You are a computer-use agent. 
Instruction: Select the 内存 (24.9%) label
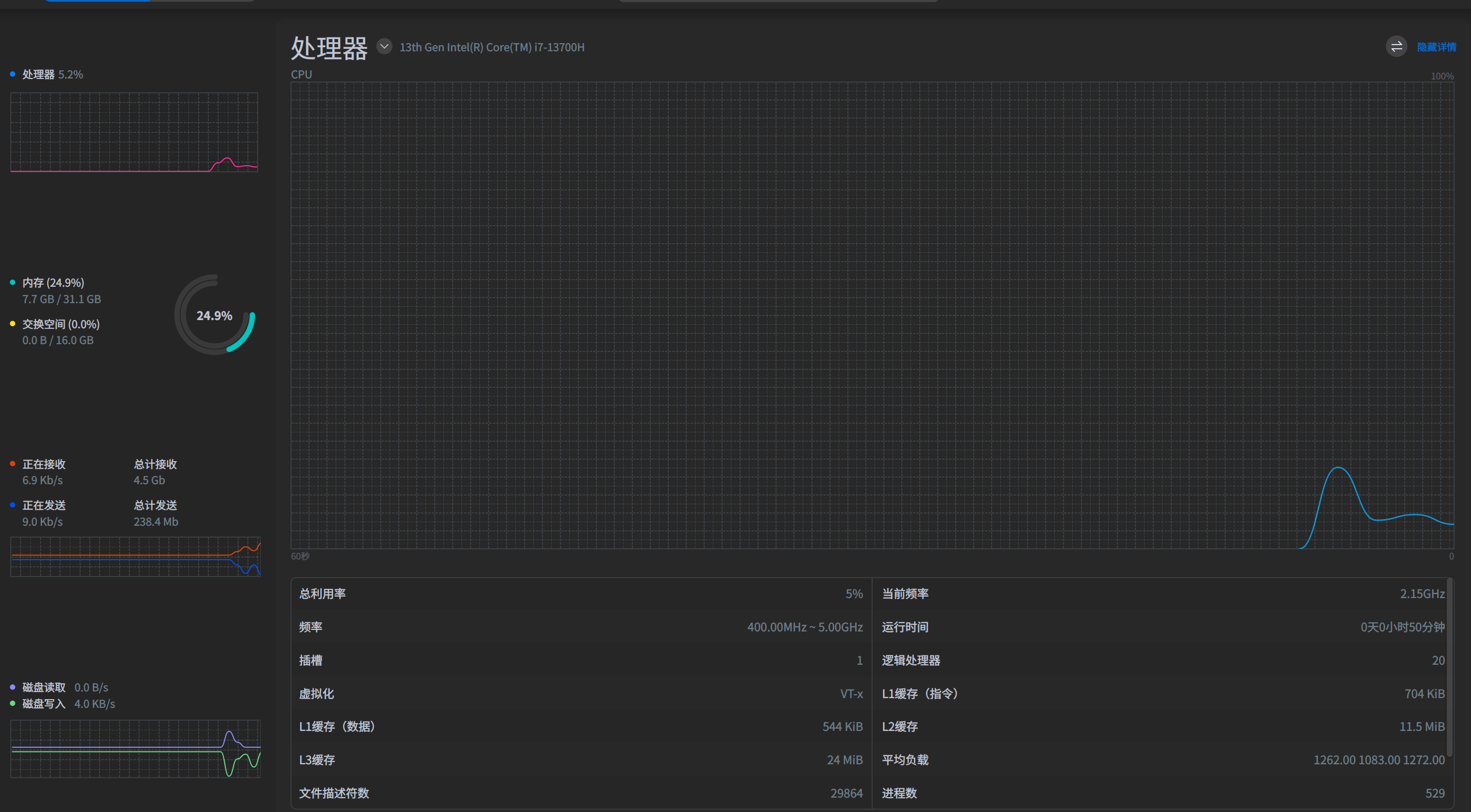pos(53,283)
